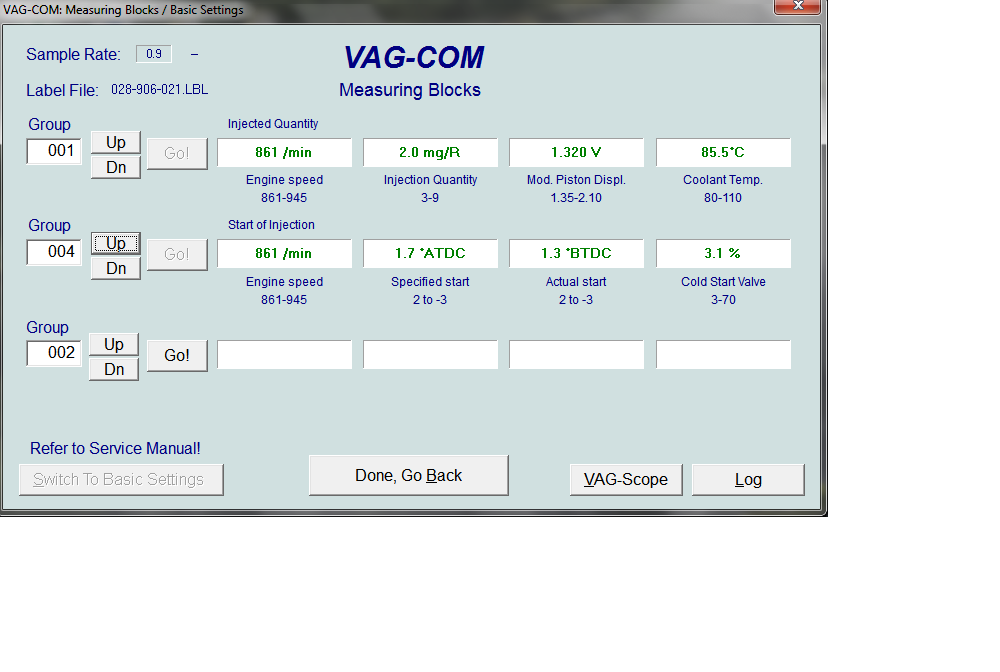The height and width of the screenshot is (672, 1000).
Task: Click the Sample Rate value box
Action: pyautogui.click(x=154, y=54)
